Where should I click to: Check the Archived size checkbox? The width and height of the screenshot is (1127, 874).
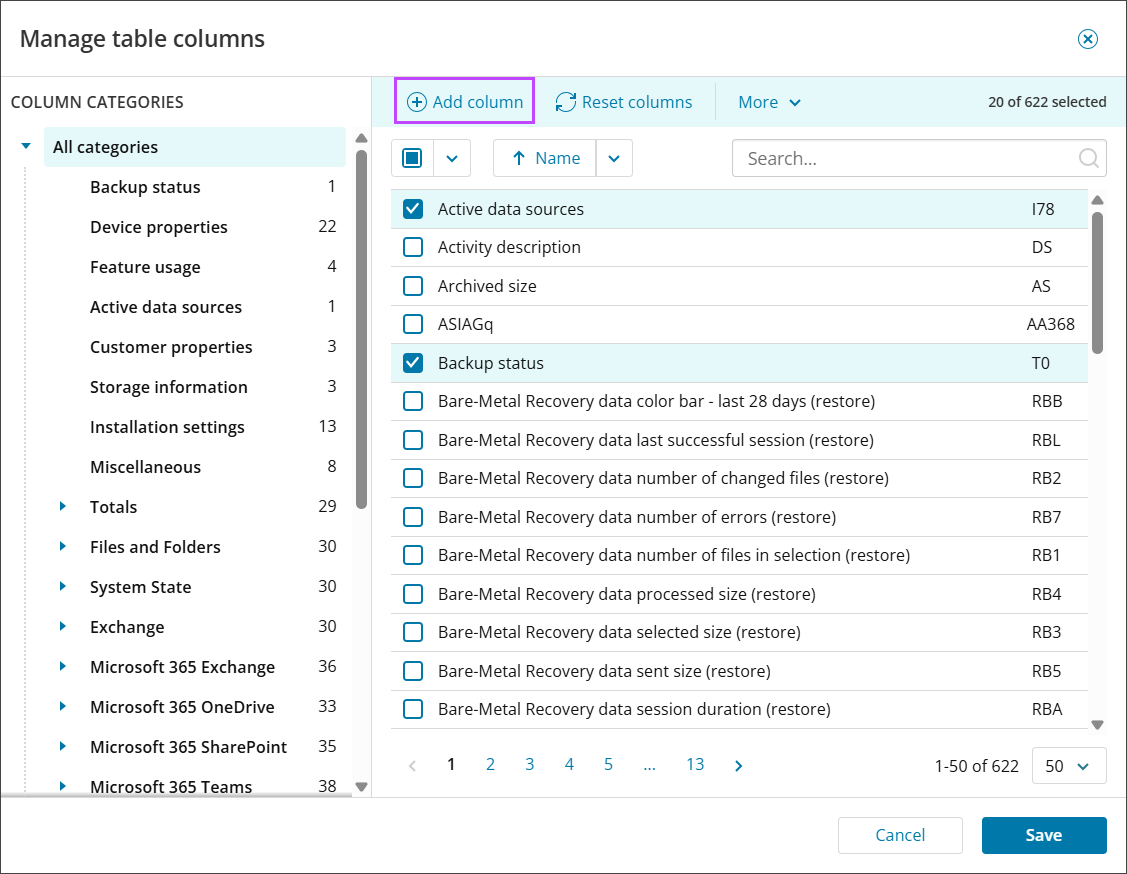click(x=413, y=286)
